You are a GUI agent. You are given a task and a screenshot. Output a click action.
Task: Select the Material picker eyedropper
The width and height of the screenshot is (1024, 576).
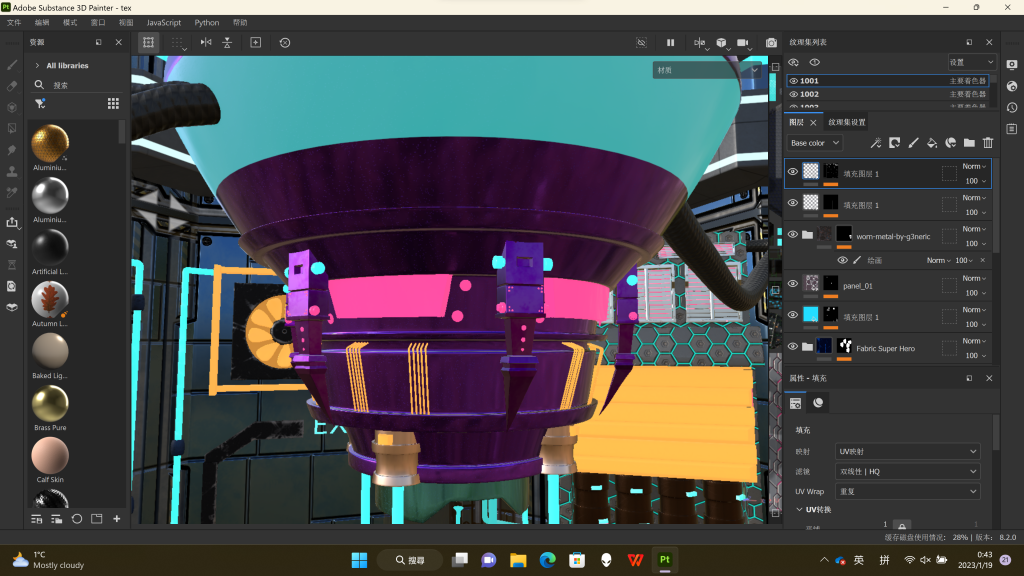pyautogui.click(x=12, y=193)
